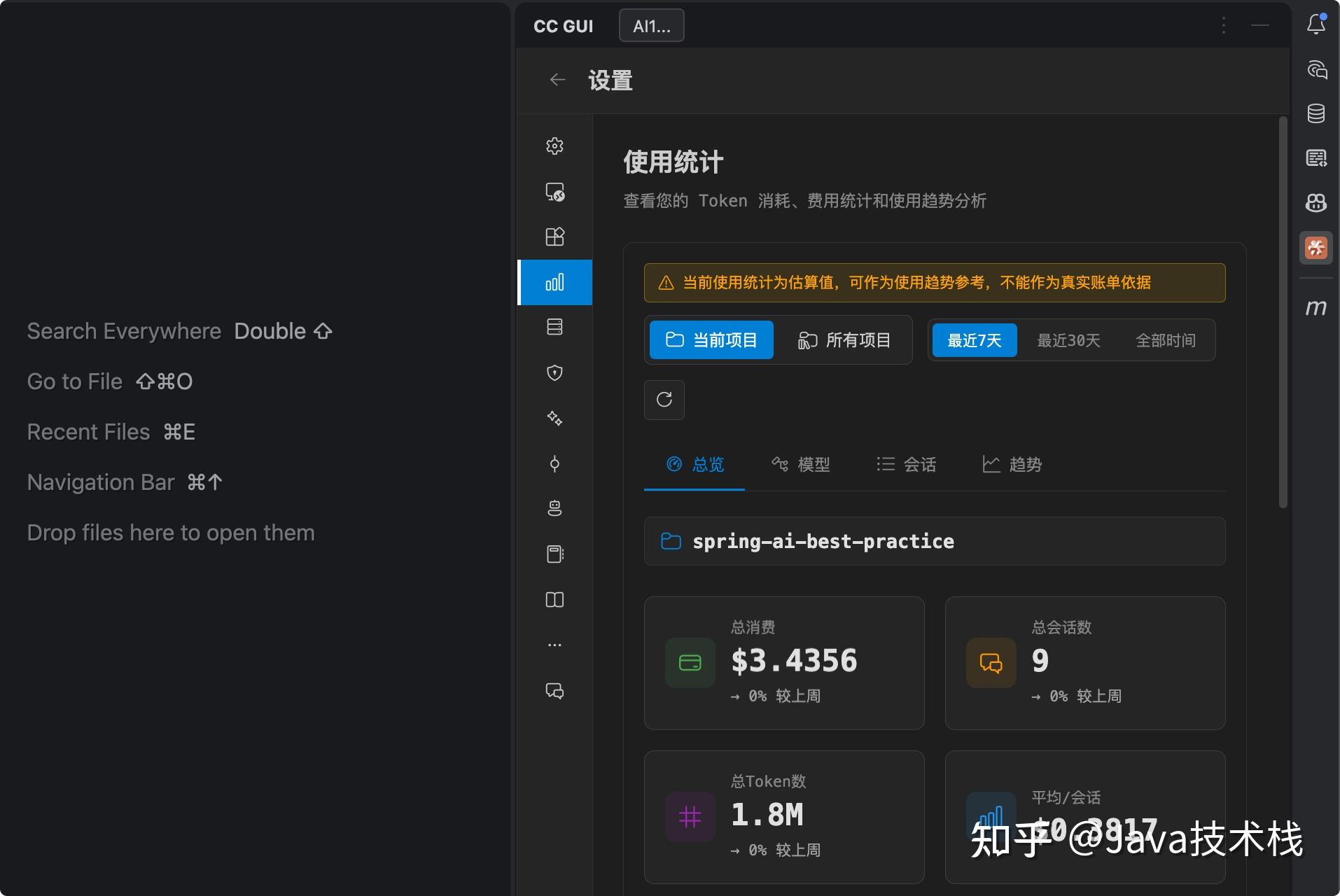Viewport: 1340px width, 896px height.
Task: Open the commit node sidebar icon
Action: pos(554,463)
